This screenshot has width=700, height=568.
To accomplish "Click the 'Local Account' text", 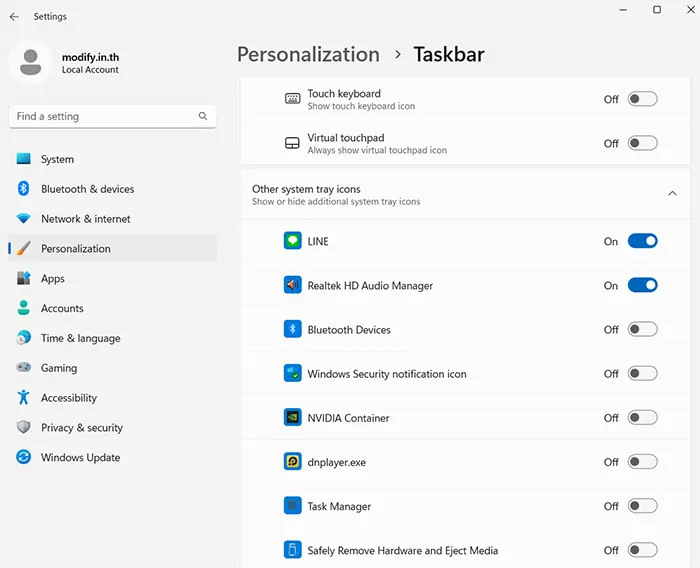I will coord(90,70).
